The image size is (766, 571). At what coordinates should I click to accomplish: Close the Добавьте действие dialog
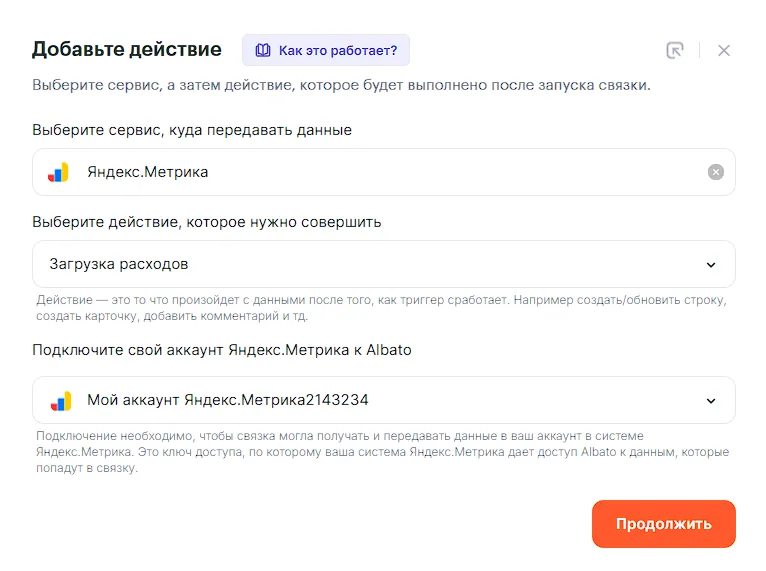(724, 50)
